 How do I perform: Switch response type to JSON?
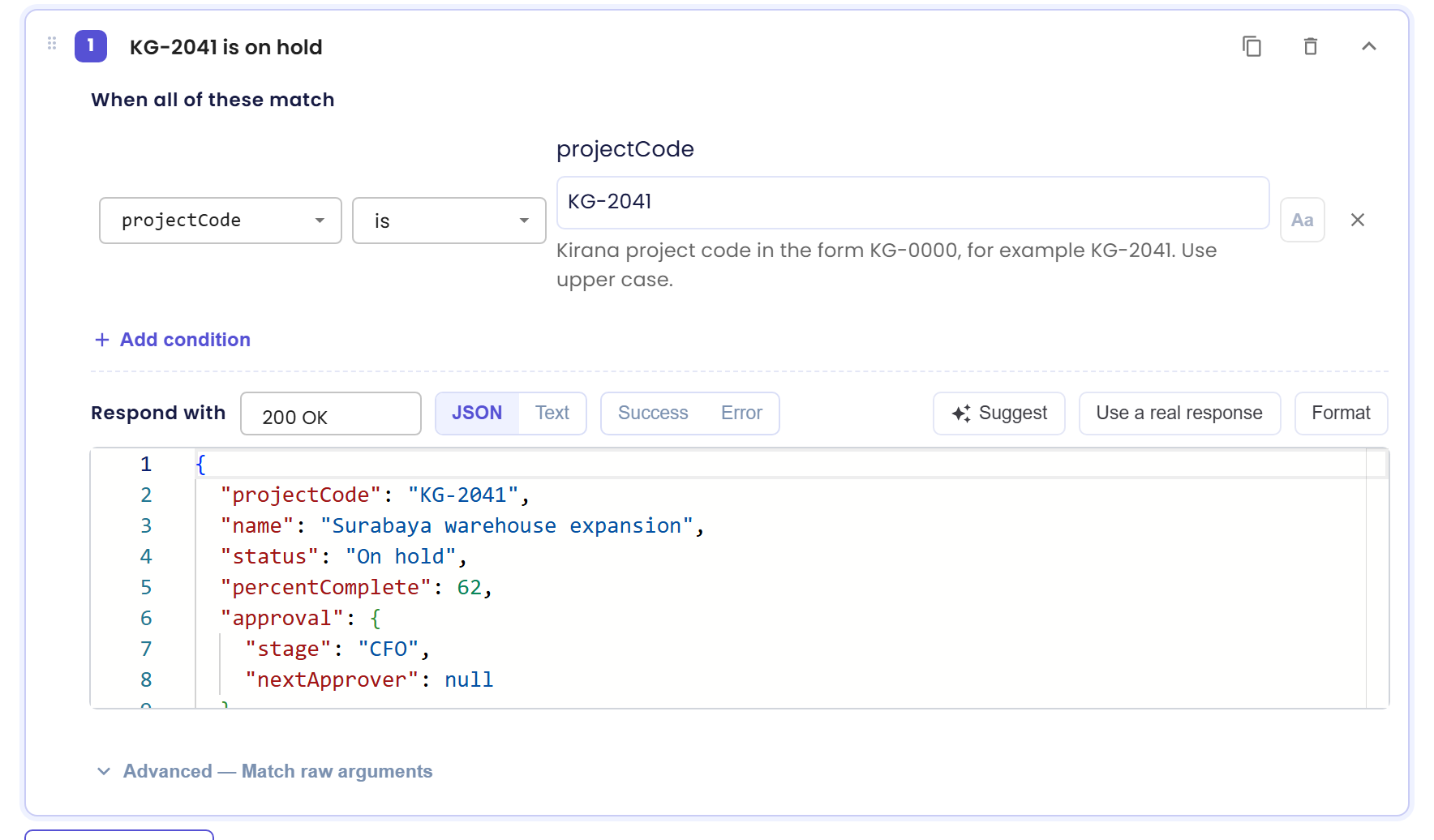(477, 414)
